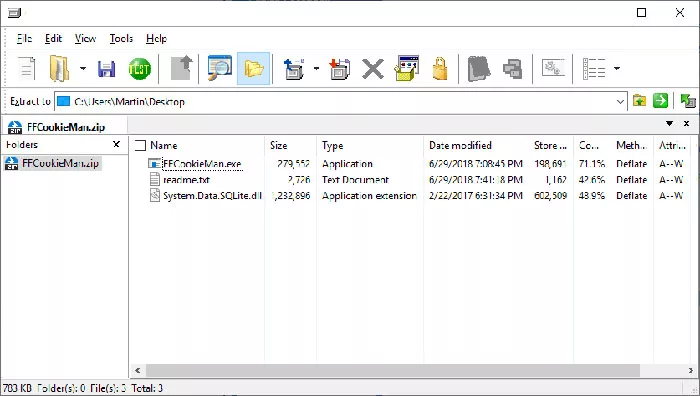This screenshot has width=700, height=396.
Task: Click the Application extension type cell
Action: point(369,196)
